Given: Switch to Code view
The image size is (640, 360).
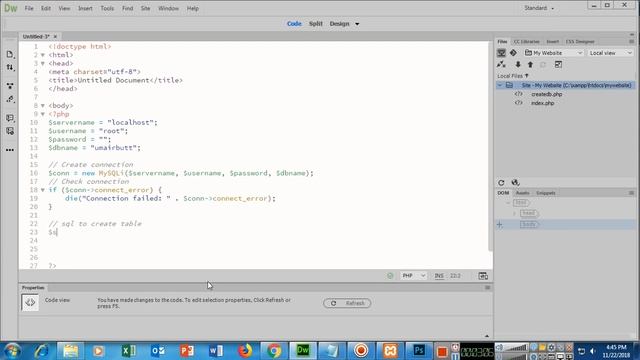Looking at the screenshot, I should 294,24.
